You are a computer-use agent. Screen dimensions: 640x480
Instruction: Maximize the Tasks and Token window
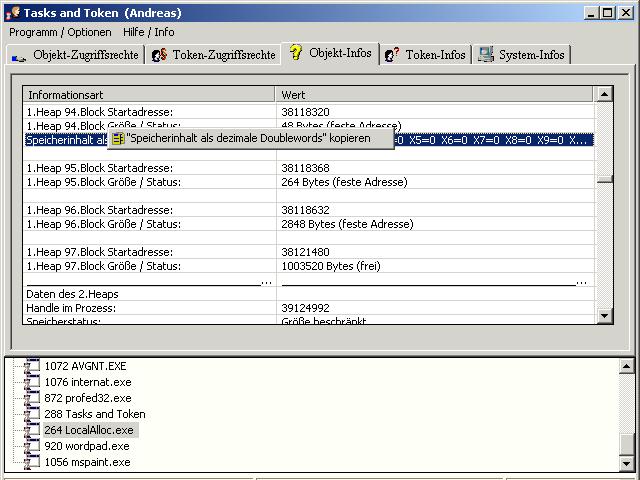point(607,13)
